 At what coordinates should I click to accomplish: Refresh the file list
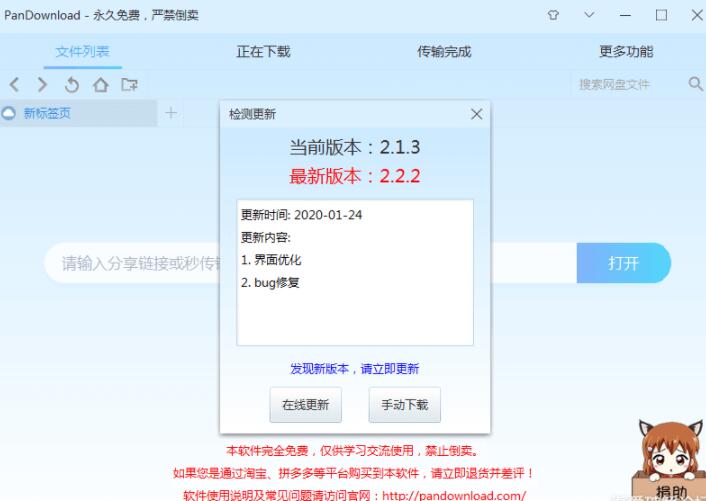coord(72,85)
